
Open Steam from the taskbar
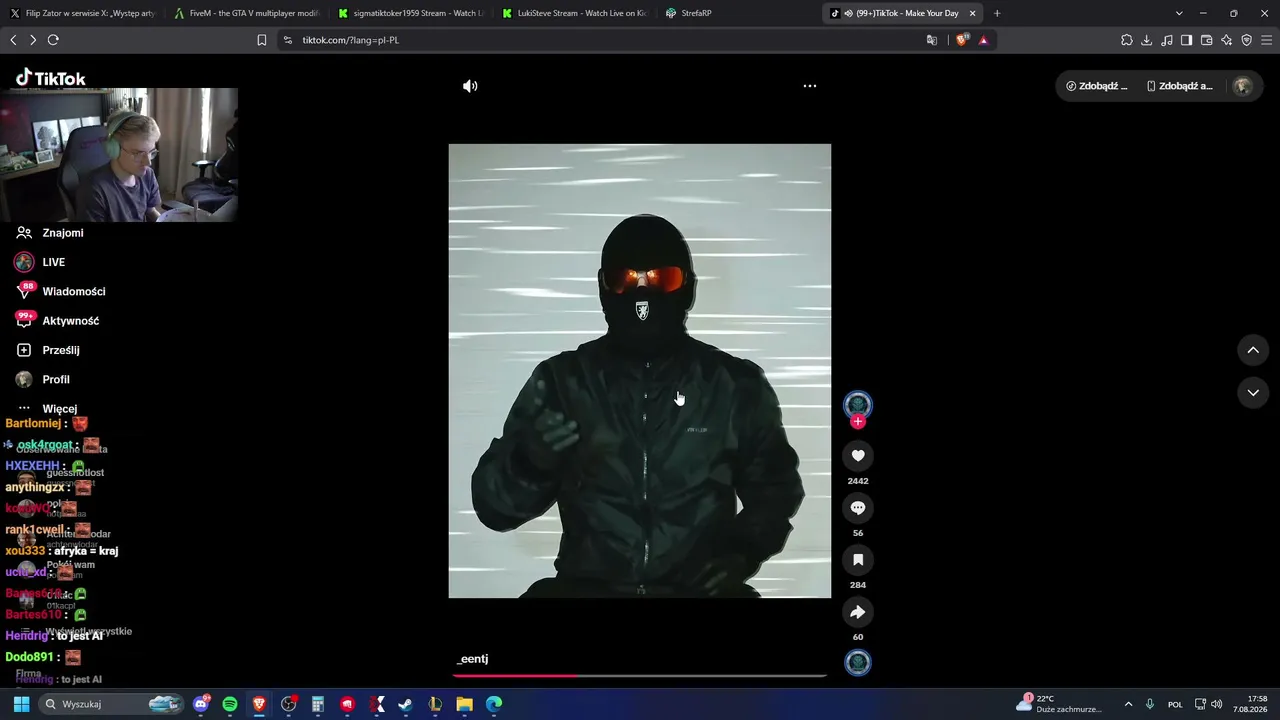tap(406, 704)
